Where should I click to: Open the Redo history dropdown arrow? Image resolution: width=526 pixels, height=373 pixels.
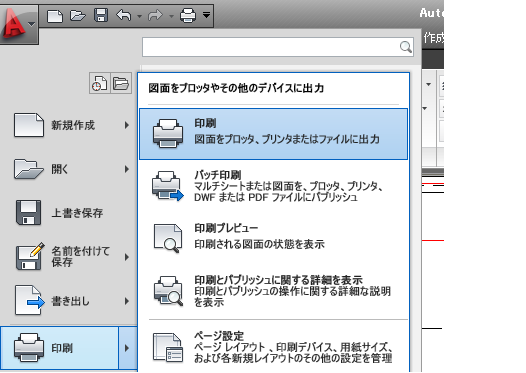tap(171, 16)
